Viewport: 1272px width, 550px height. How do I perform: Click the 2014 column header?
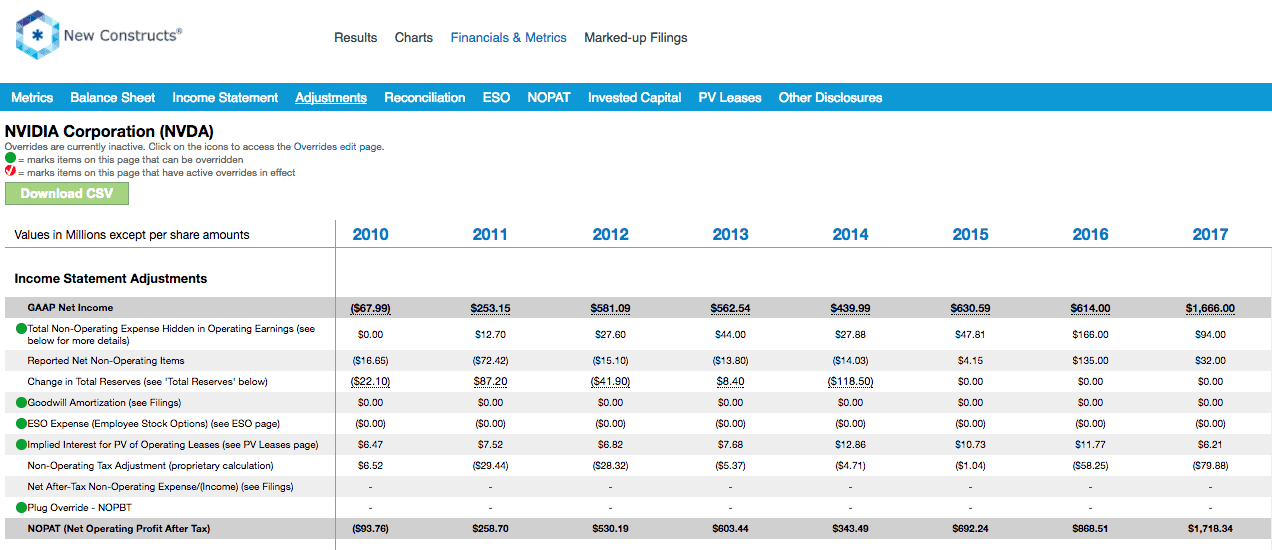pos(850,235)
